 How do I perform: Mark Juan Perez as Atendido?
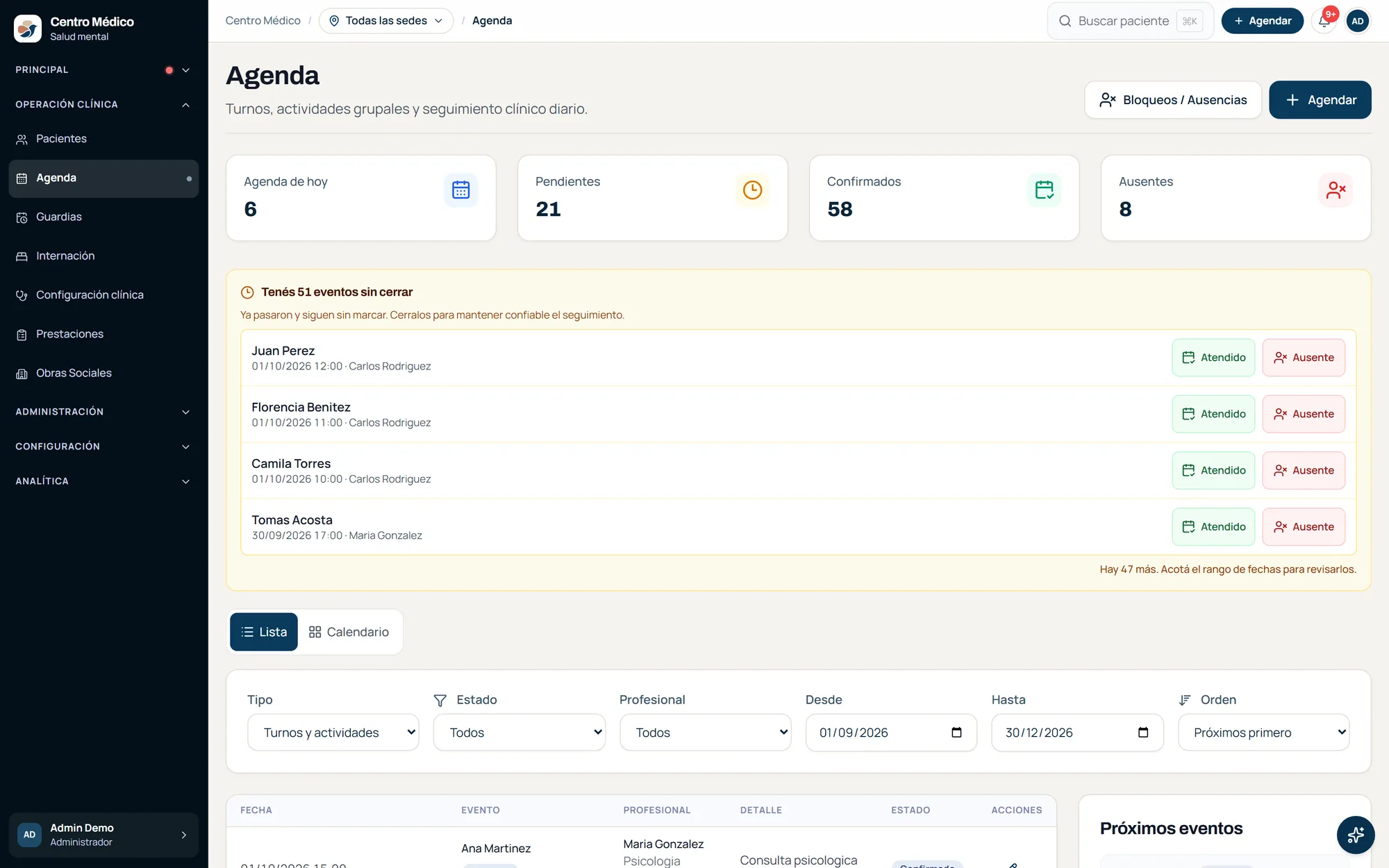(1213, 358)
